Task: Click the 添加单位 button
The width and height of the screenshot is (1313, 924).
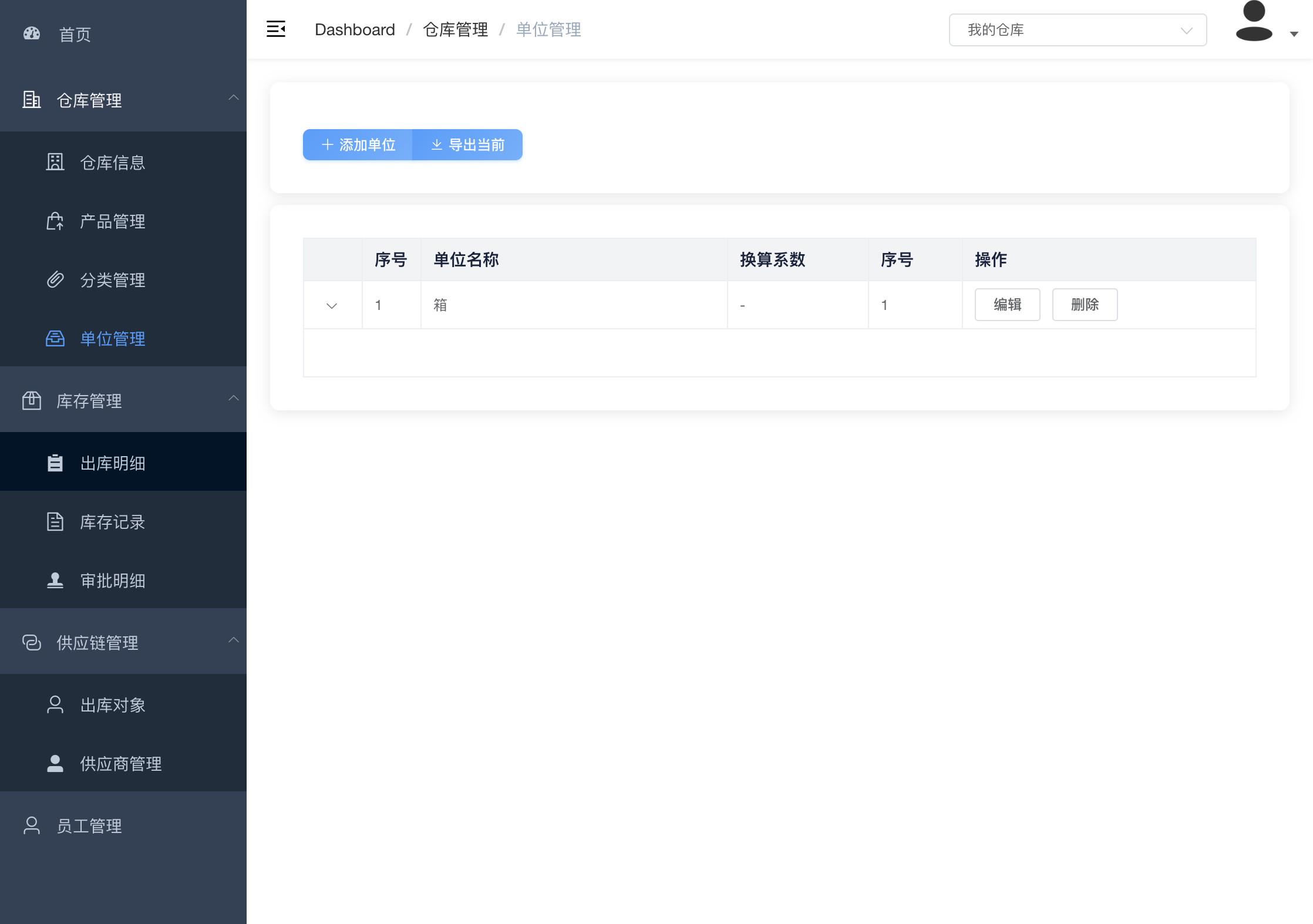Action: [358, 145]
